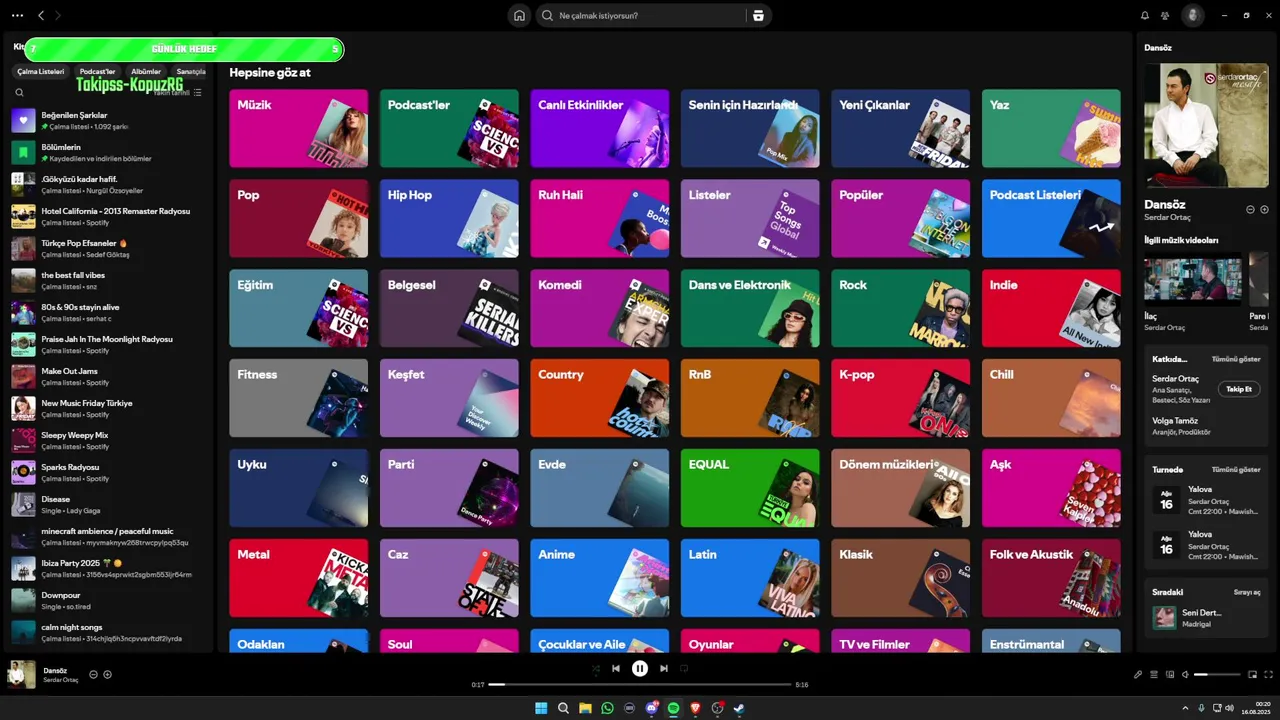Filter library by Podcast'ler
This screenshot has height=720, width=1280.
98,72
